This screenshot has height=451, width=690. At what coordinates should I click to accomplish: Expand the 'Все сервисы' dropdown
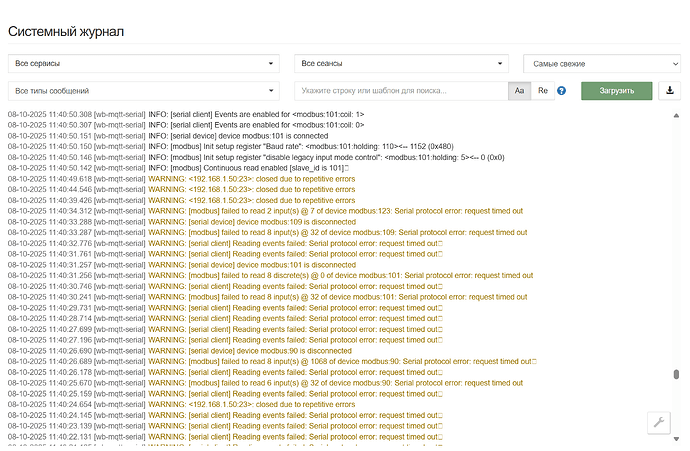tap(143, 64)
